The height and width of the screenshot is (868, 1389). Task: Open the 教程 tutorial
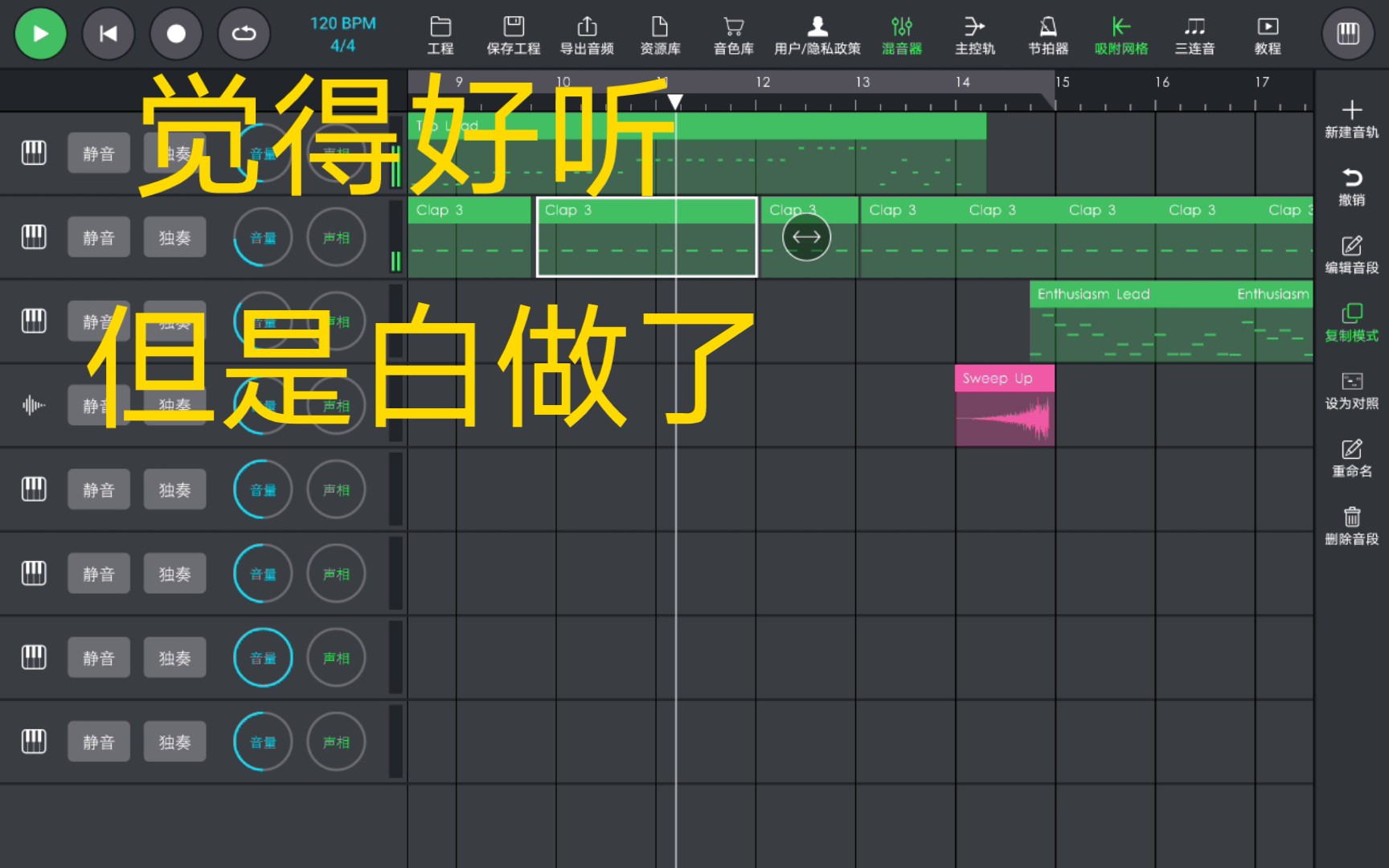pos(1268,36)
